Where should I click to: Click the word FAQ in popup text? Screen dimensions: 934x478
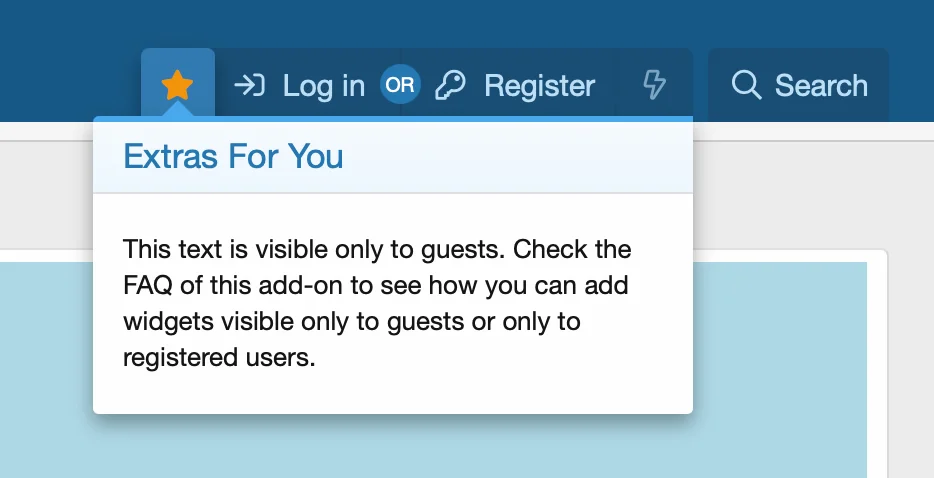pyautogui.click(x=149, y=285)
